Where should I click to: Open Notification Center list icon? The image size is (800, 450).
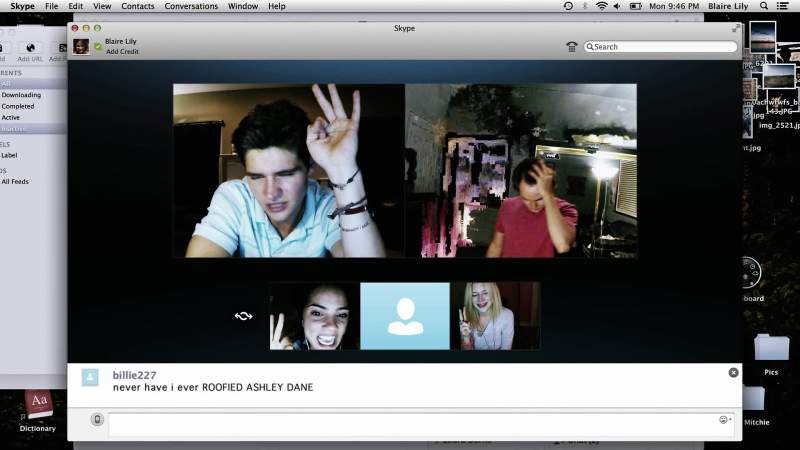point(782,6)
